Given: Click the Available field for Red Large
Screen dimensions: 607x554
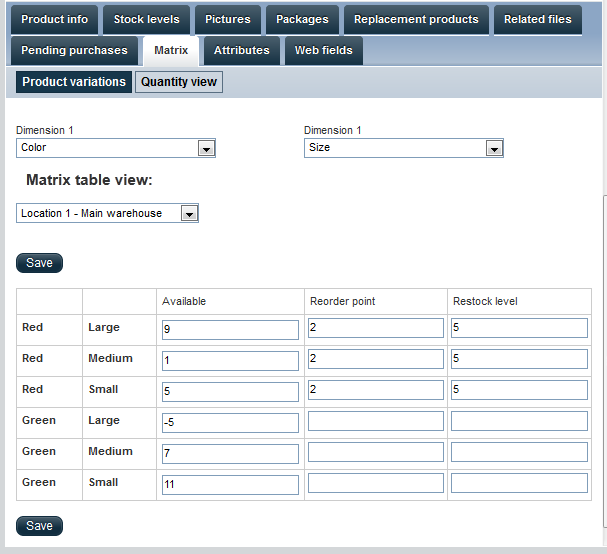Looking at the screenshot, I should coord(230,330).
